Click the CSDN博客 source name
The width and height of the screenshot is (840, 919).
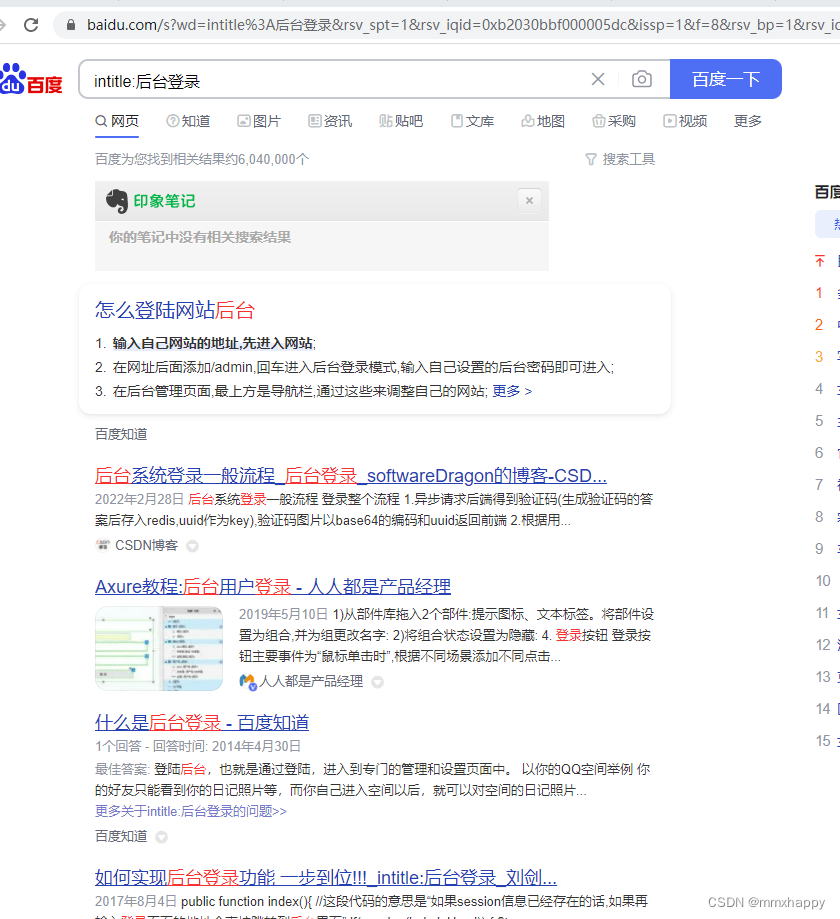coord(147,546)
